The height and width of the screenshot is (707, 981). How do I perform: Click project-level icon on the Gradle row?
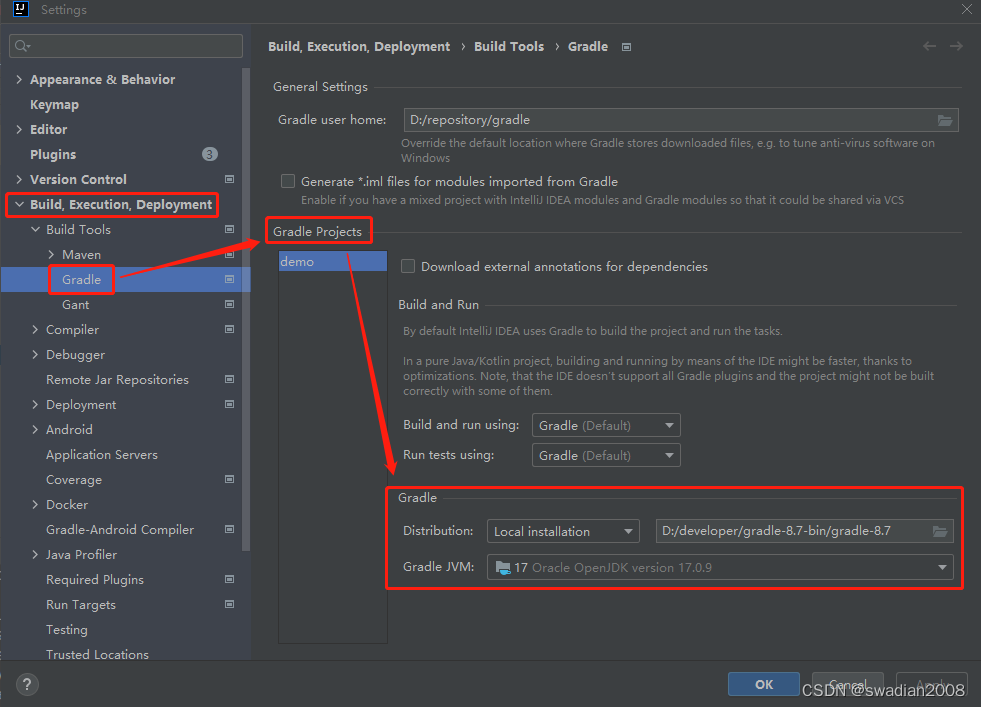click(x=230, y=280)
